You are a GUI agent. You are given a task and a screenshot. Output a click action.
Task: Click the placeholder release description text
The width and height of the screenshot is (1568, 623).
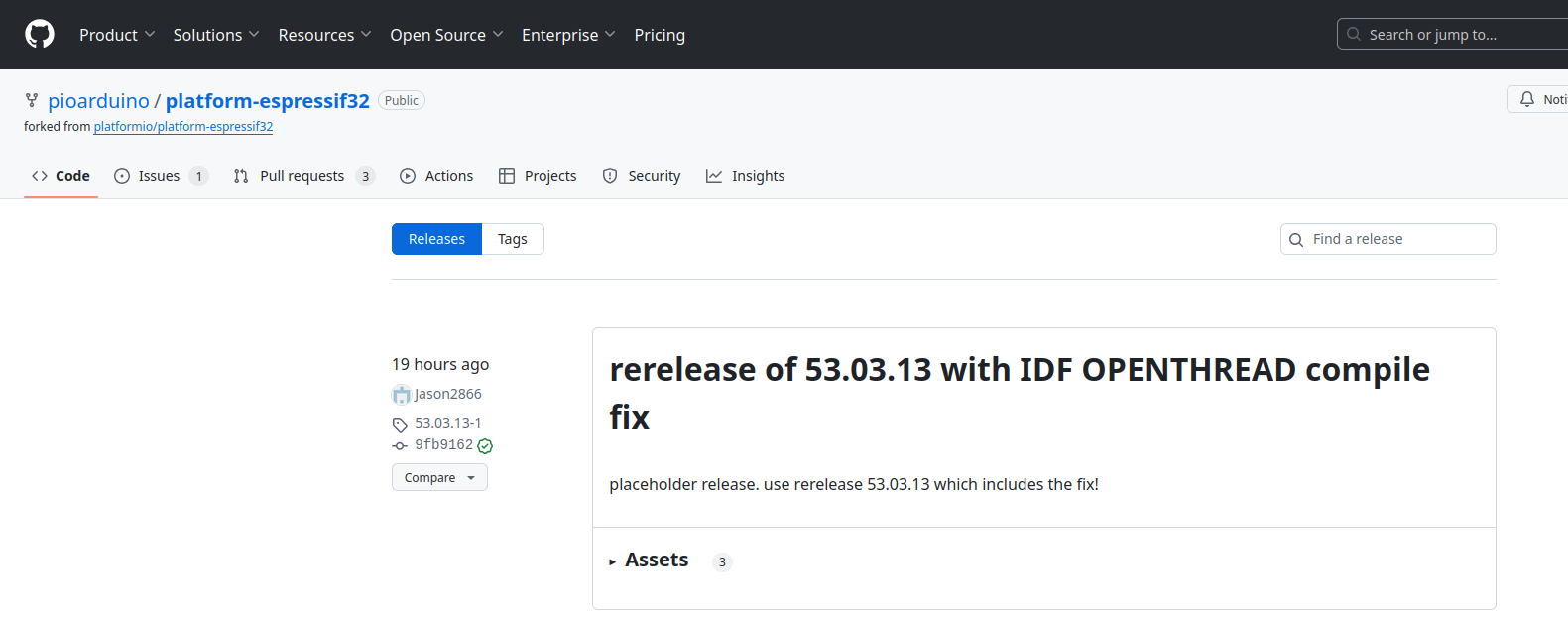[x=854, y=484]
